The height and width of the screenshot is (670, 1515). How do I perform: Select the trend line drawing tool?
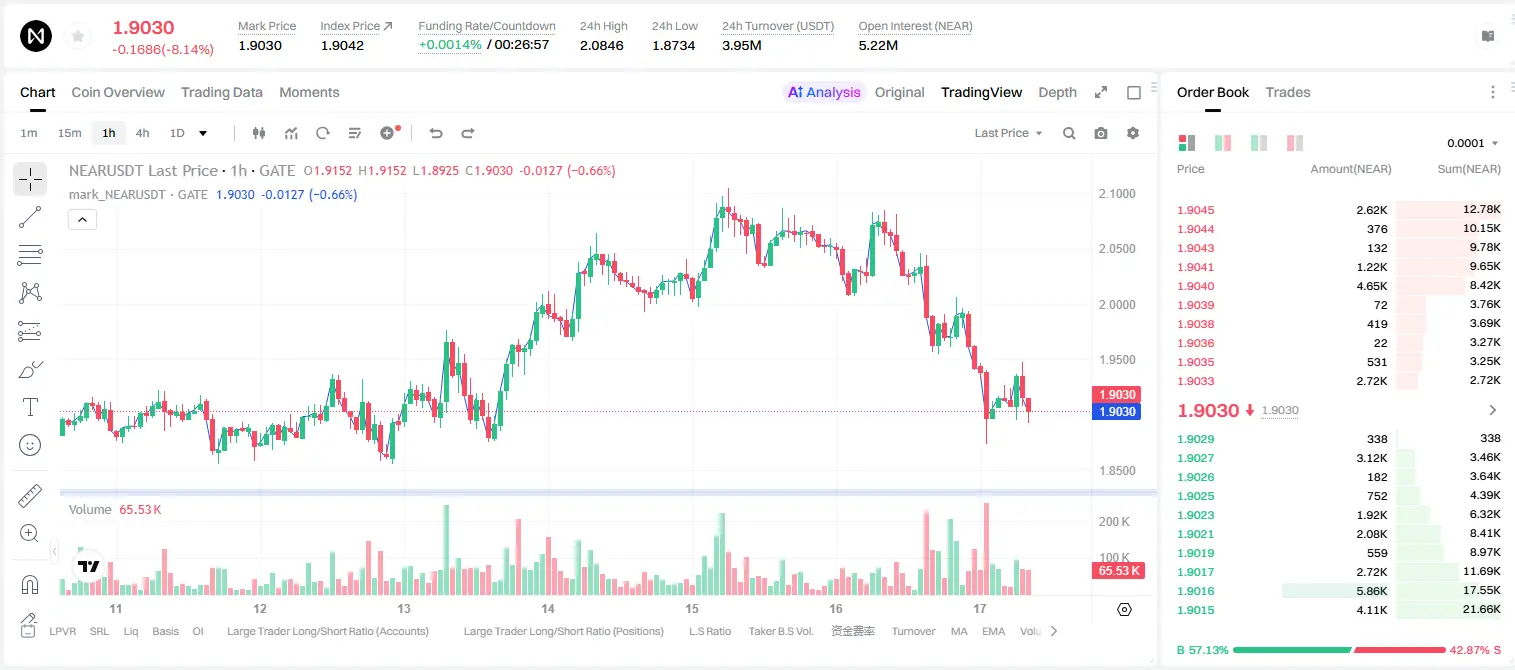(30, 217)
